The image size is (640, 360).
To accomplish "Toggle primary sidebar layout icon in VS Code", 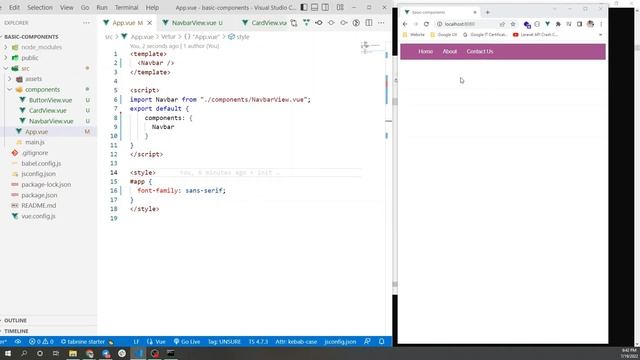I will click(304, 7).
